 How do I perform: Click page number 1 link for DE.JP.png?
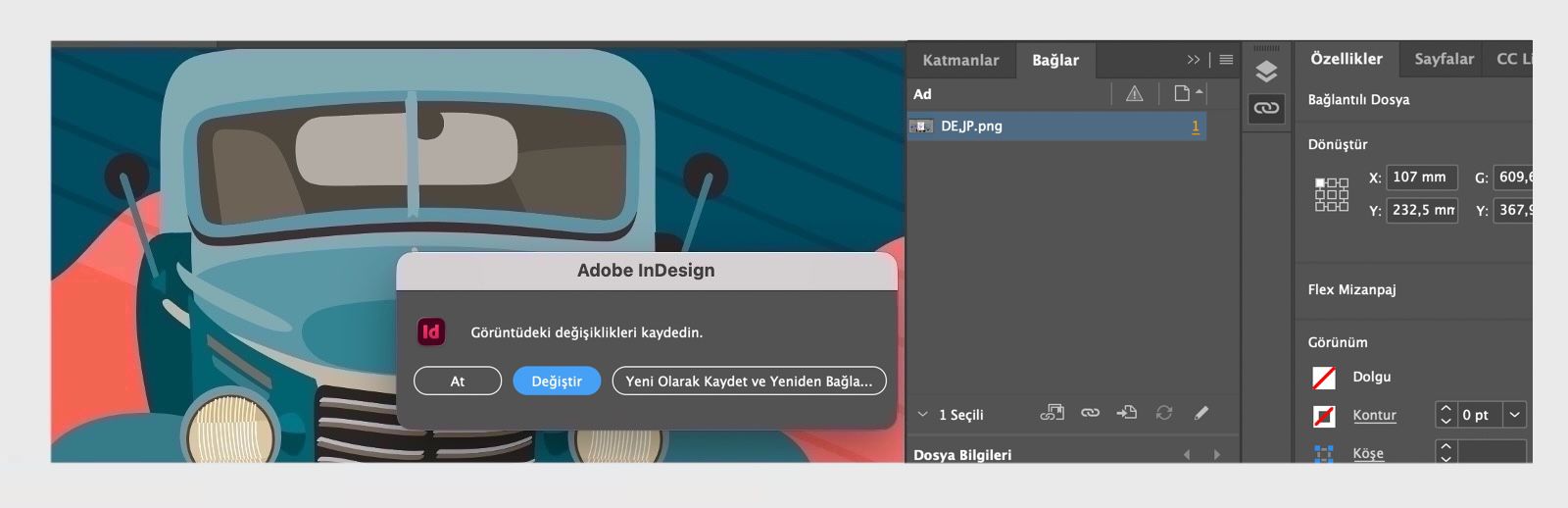[1196, 127]
